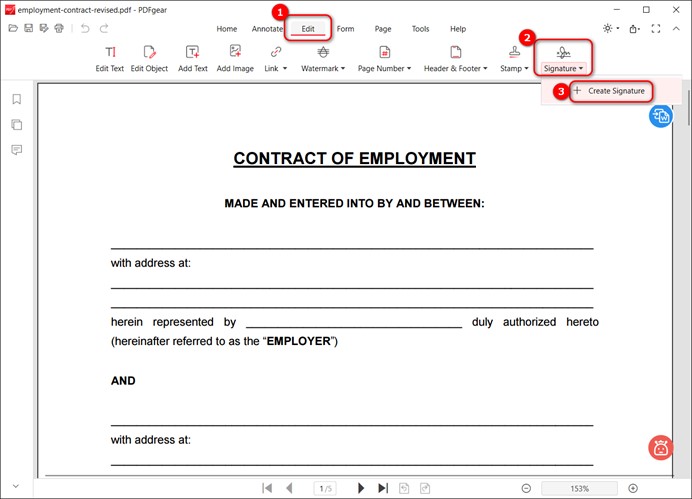The height and width of the screenshot is (499, 692).
Task: Click the sidebar expand chevron at the bottom left
Action: [x=16, y=486]
